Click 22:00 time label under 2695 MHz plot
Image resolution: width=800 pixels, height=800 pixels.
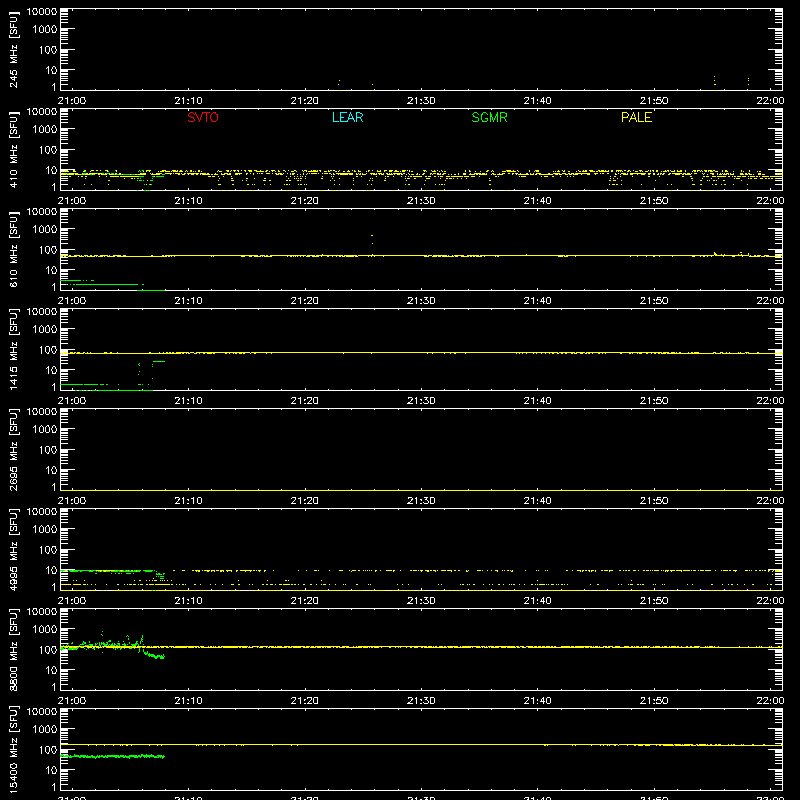coord(770,501)
